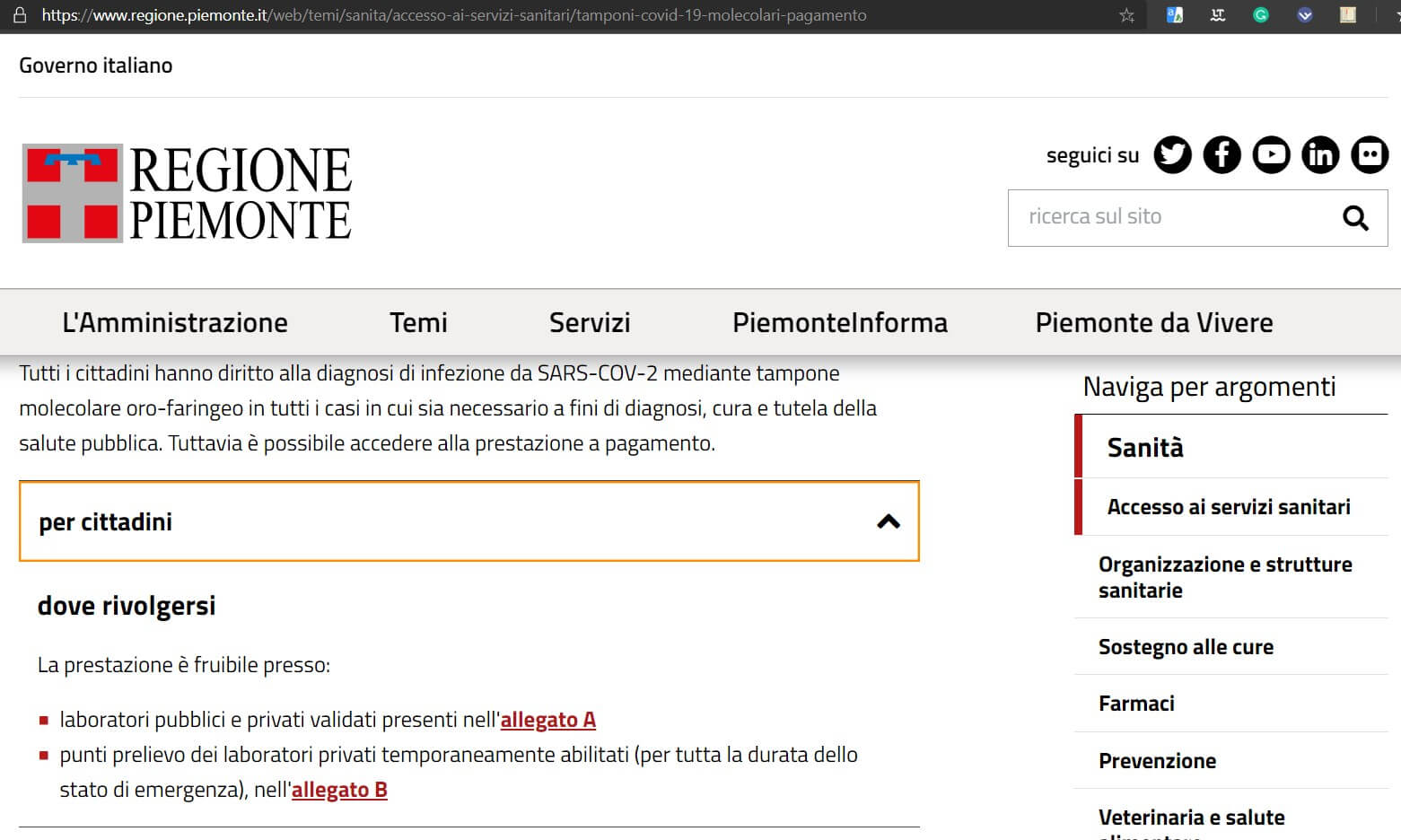
Task: Click the Regione Piemonte logo
Action: (x=187, y=193)
